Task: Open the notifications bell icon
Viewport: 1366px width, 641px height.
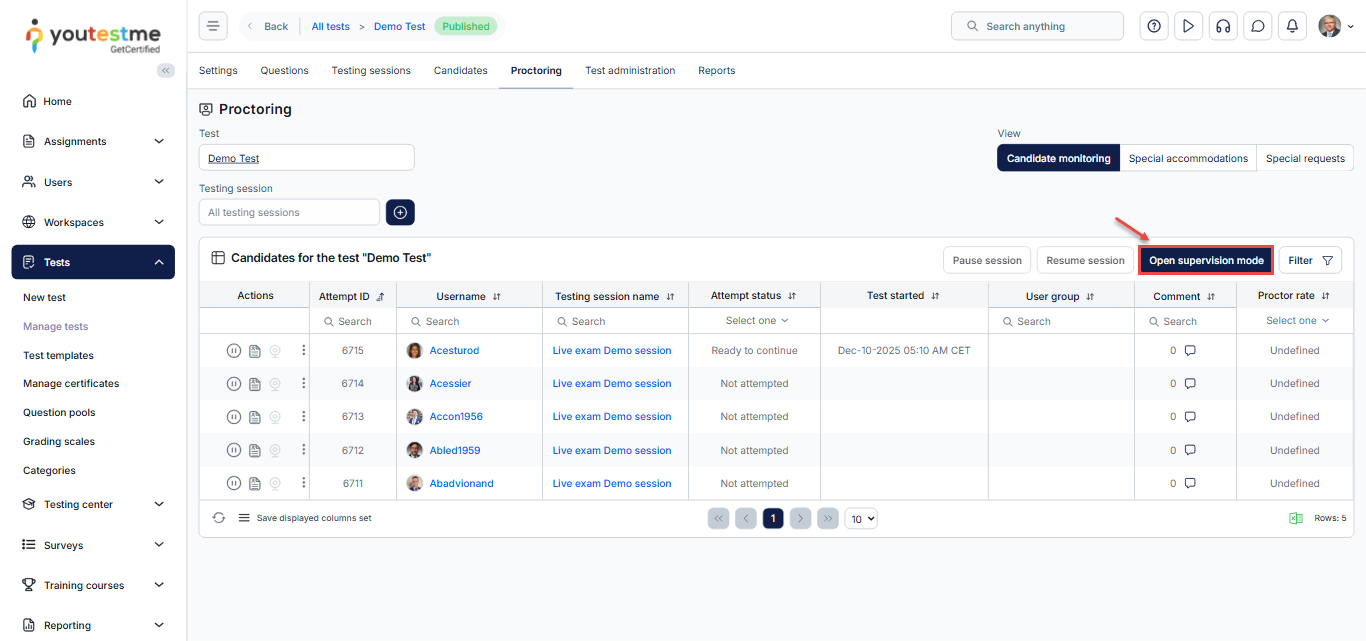Action: tap(1292, 26)
